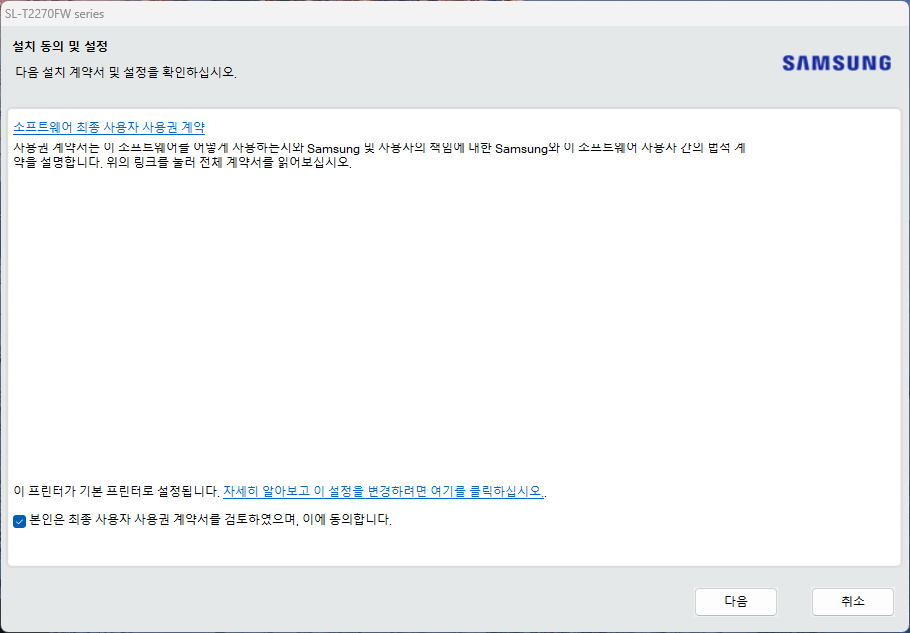Uncheck the license agreement consent checkbox
910x633 pixels.
(x=19, y=520)
